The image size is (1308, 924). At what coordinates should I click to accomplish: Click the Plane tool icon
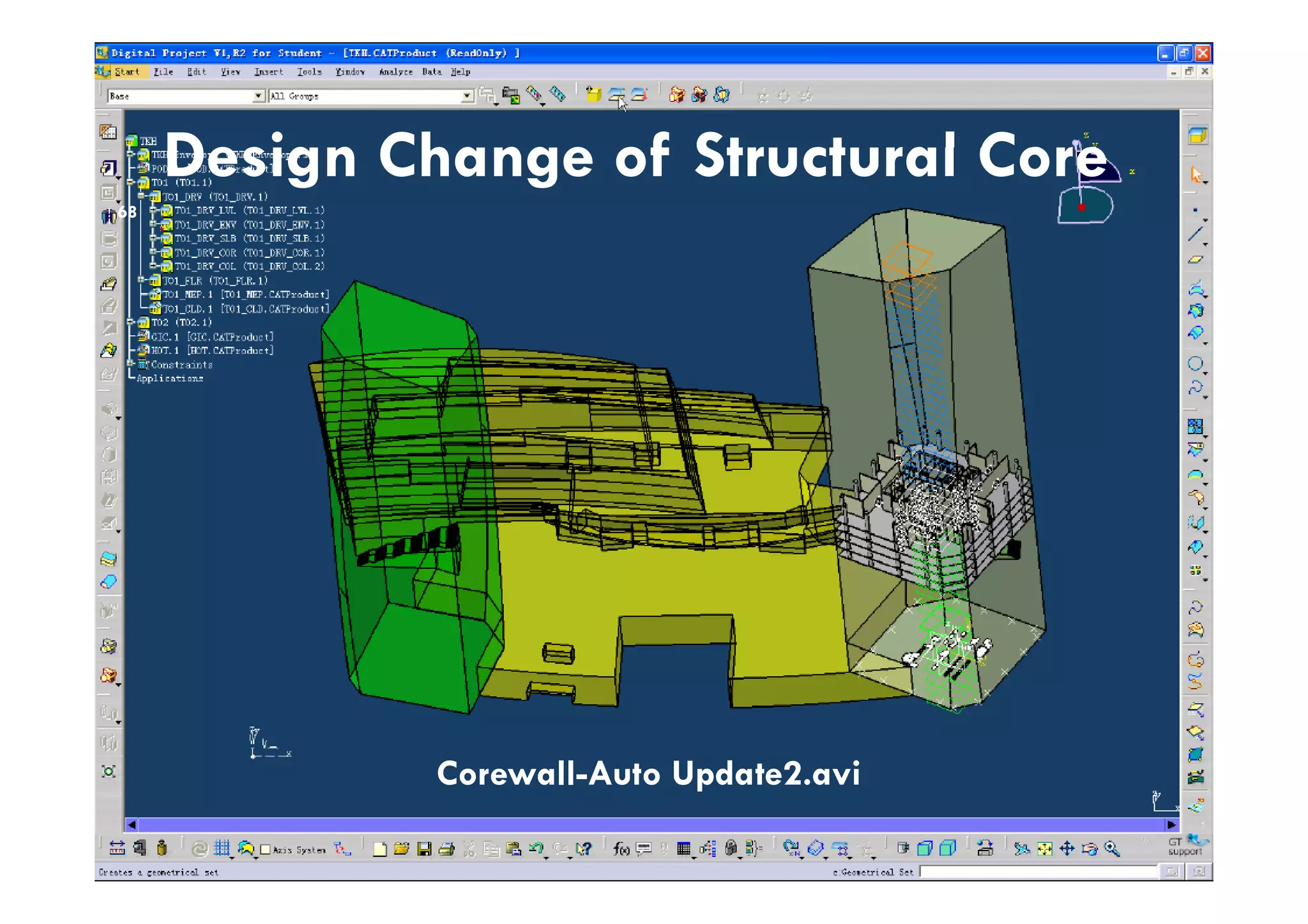tap(1196, 259)
